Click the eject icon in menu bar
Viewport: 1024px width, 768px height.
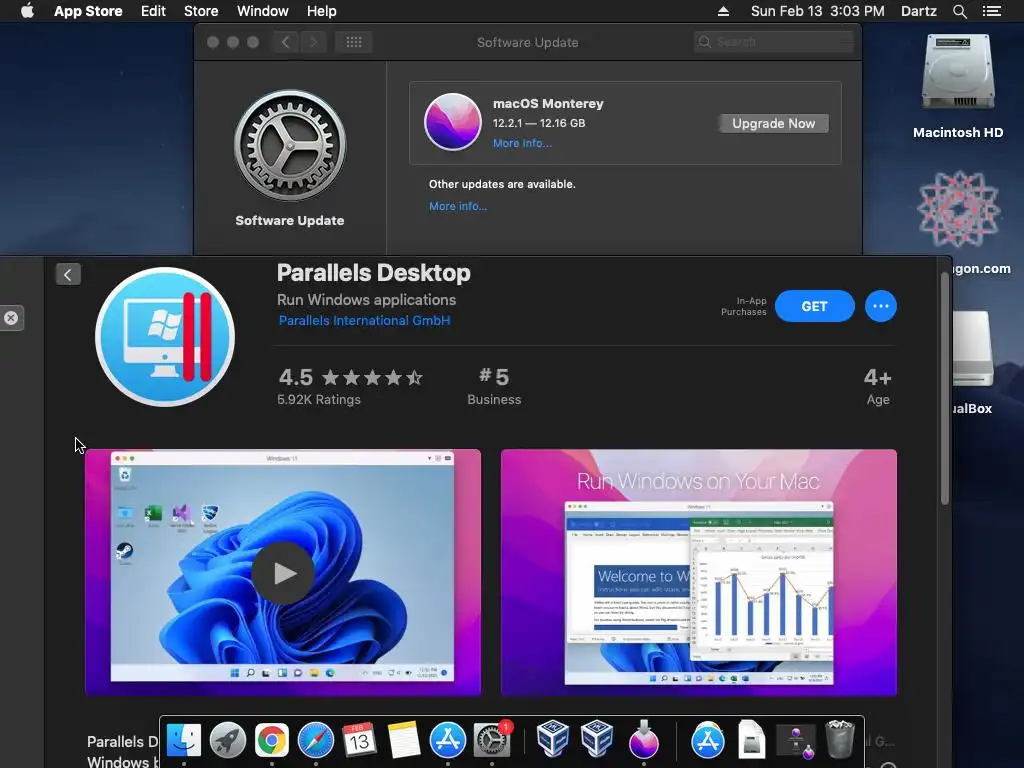pos(723,11)
